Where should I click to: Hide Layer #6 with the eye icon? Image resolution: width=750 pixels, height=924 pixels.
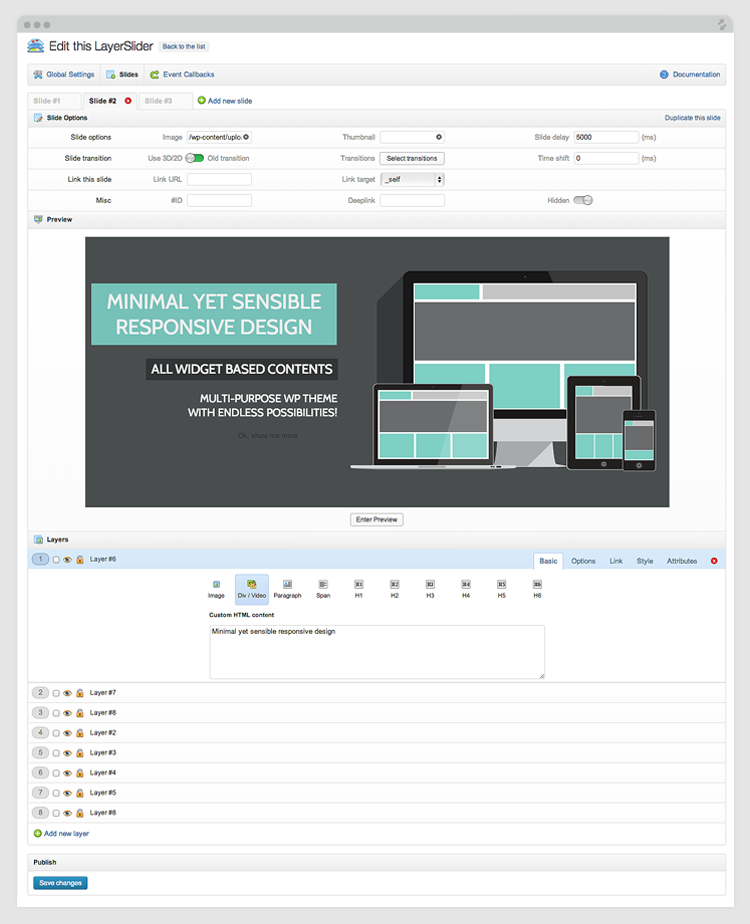point(67,560)
